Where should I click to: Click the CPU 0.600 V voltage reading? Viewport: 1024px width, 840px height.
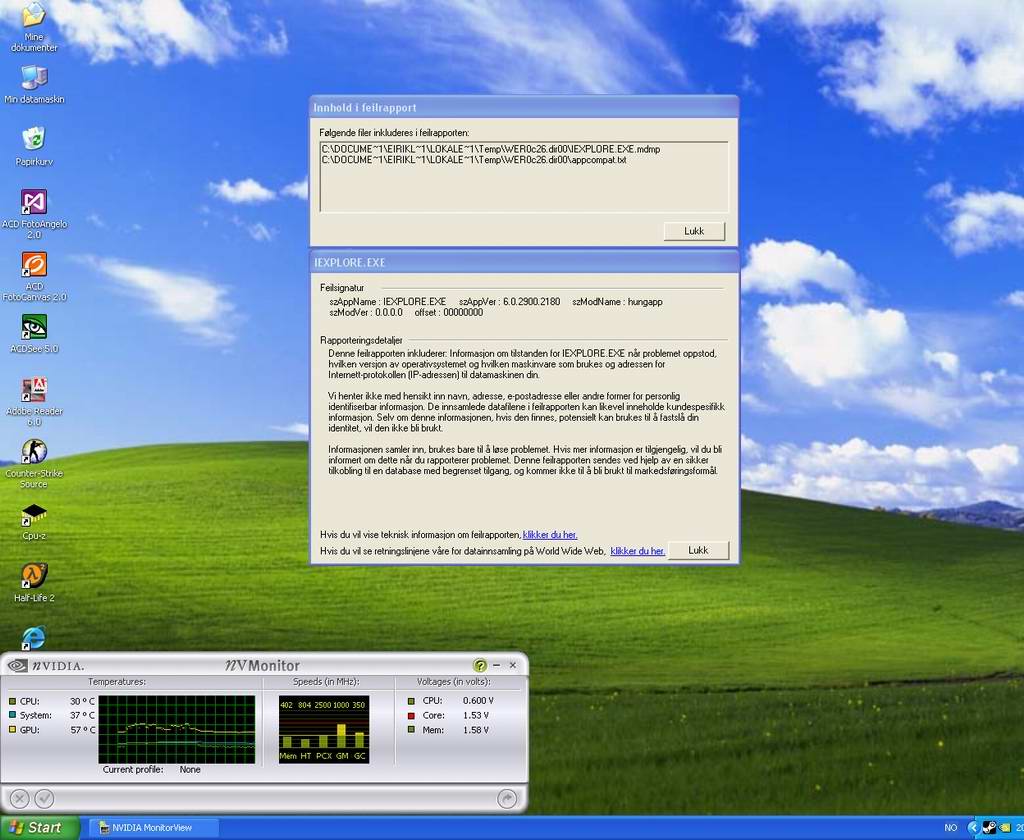tap(478, 701)
